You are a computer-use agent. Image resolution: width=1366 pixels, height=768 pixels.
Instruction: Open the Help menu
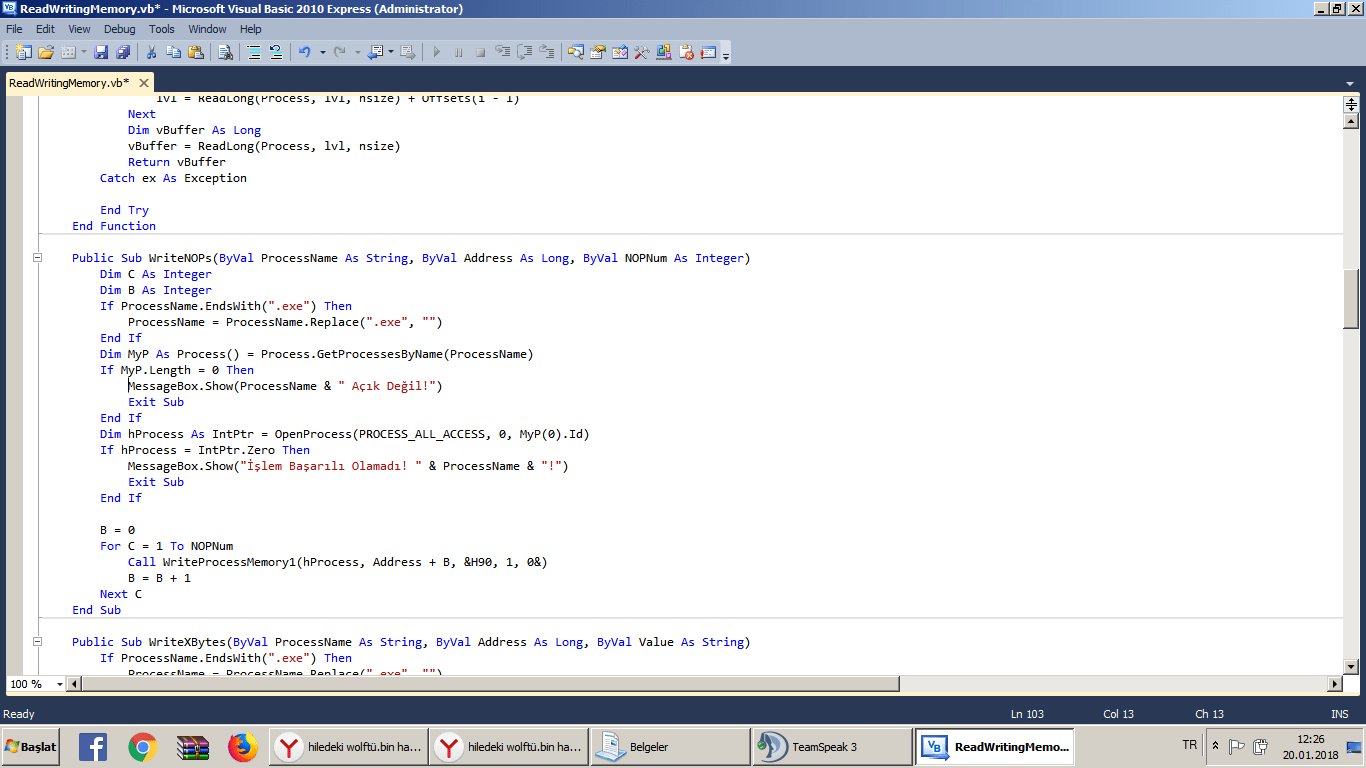251,29
